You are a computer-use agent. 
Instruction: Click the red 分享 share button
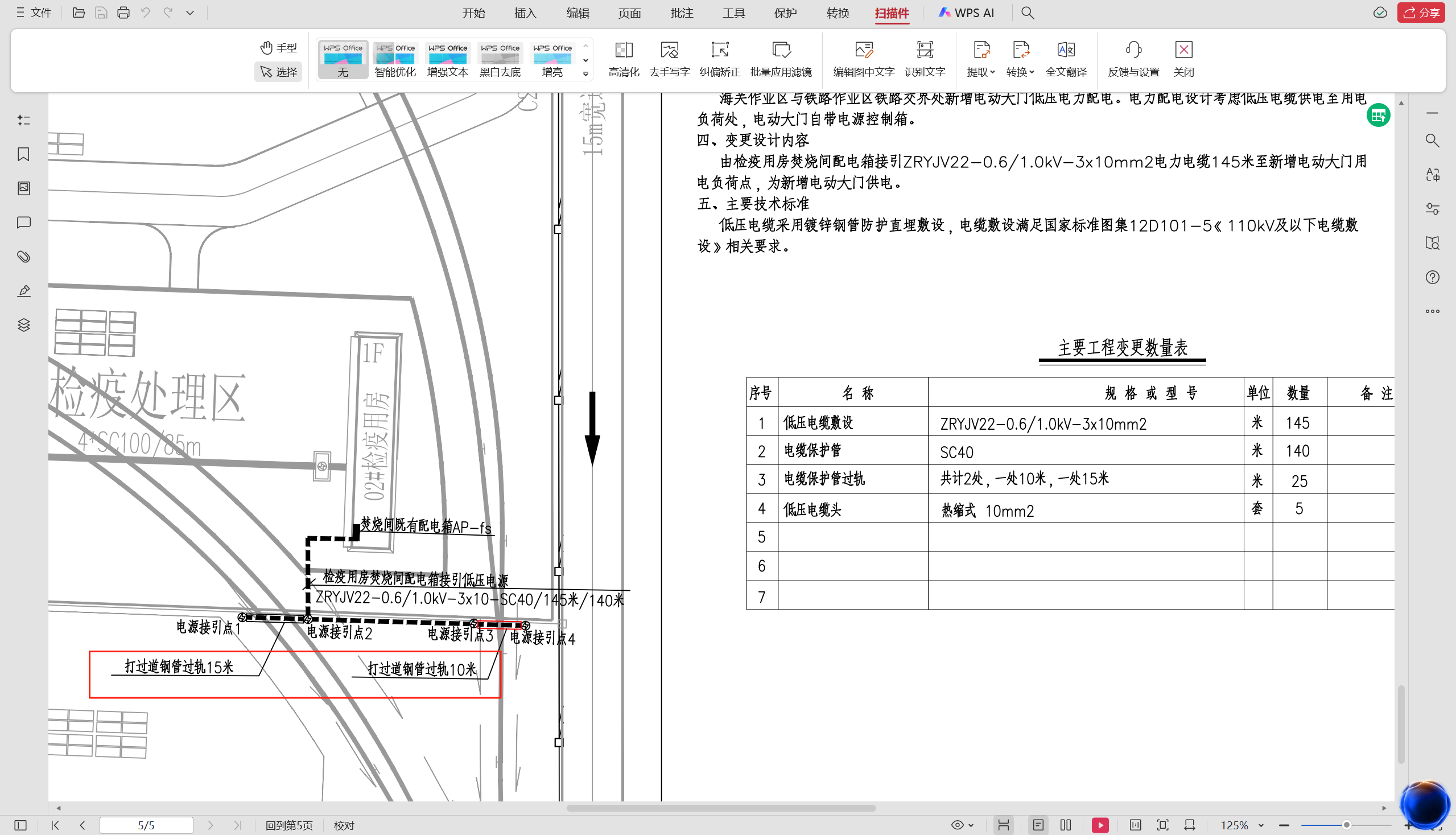1421,13
